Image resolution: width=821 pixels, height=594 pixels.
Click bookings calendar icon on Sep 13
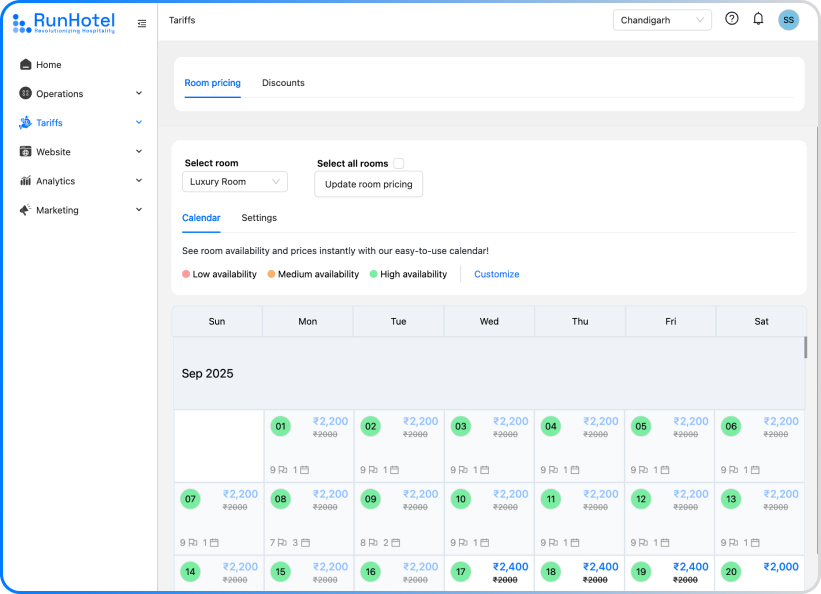[x=755, y=543]
